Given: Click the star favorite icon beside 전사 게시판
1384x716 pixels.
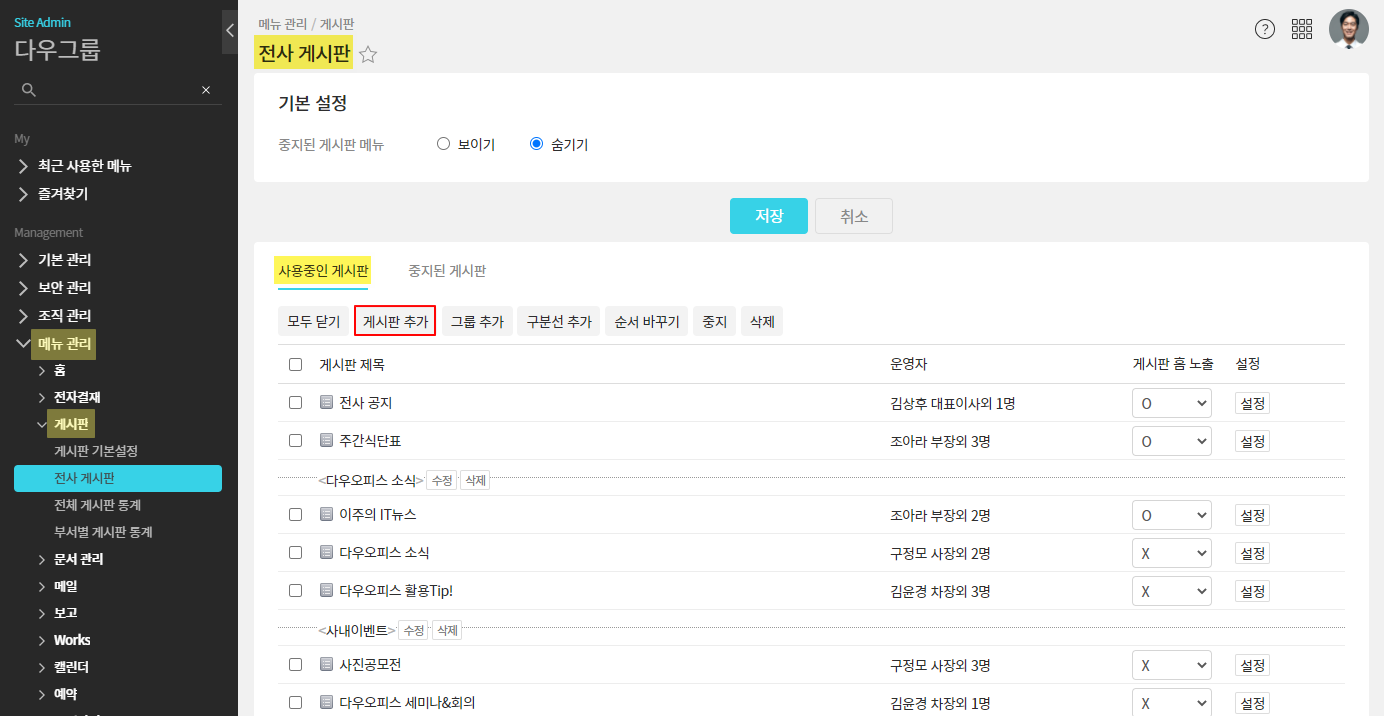Looking at the screenshot, I should pos(368,55).
